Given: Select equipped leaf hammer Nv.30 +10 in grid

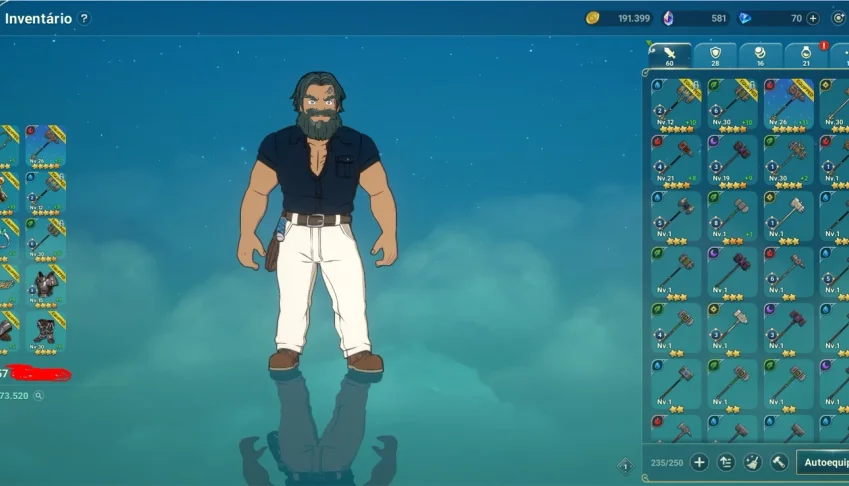Looking at the screenshot, I should click(x=732, y=105).
